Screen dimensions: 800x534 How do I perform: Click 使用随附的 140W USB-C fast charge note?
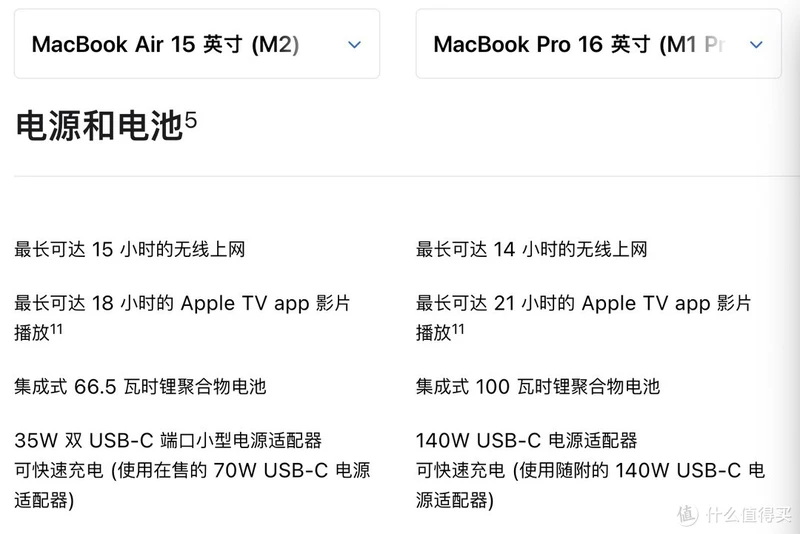coord(590,485)
